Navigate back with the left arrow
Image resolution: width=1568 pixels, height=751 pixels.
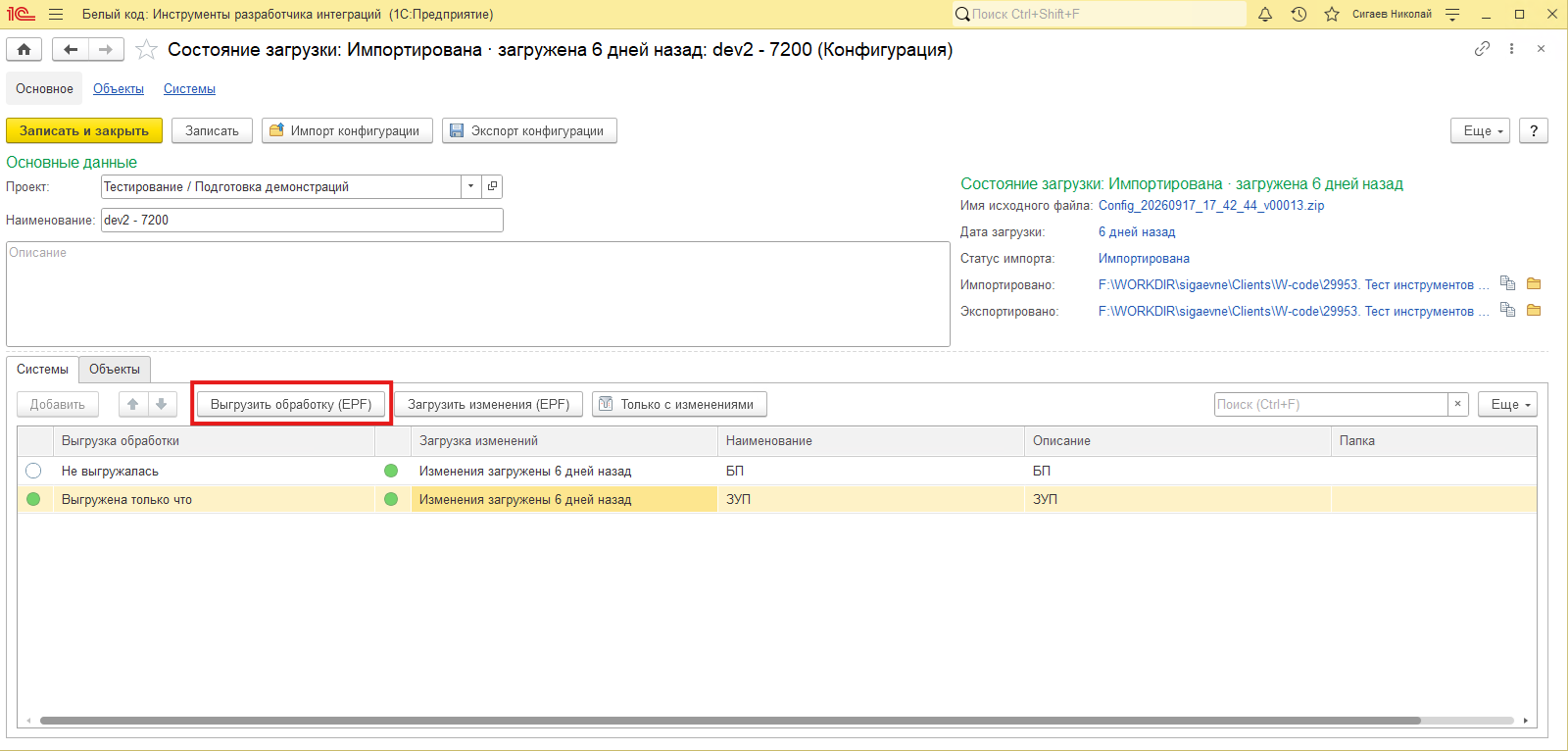click(x=71, y=49)
